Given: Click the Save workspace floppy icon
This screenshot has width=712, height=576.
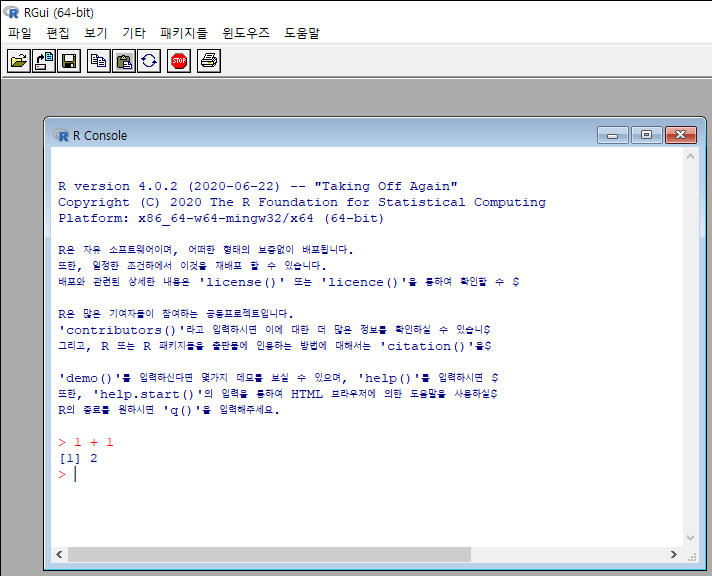Looking at the screenshot, I should 69,61.
